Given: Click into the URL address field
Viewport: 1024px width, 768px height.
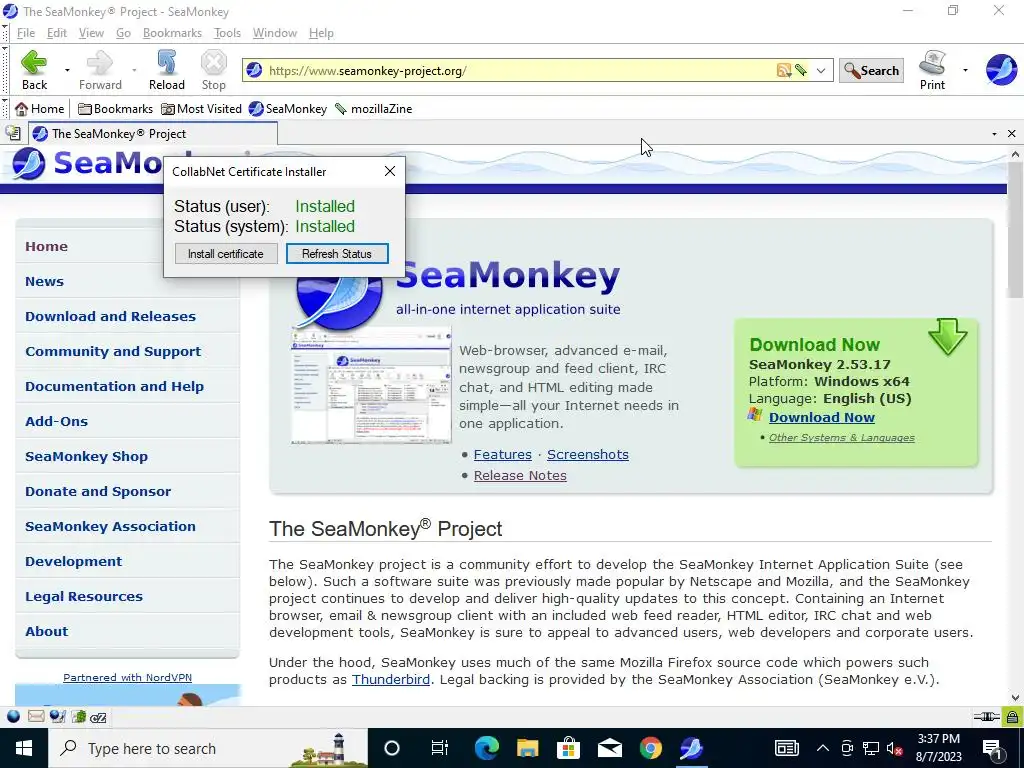Looking at the screenshot, I should (x=519, y=71).
